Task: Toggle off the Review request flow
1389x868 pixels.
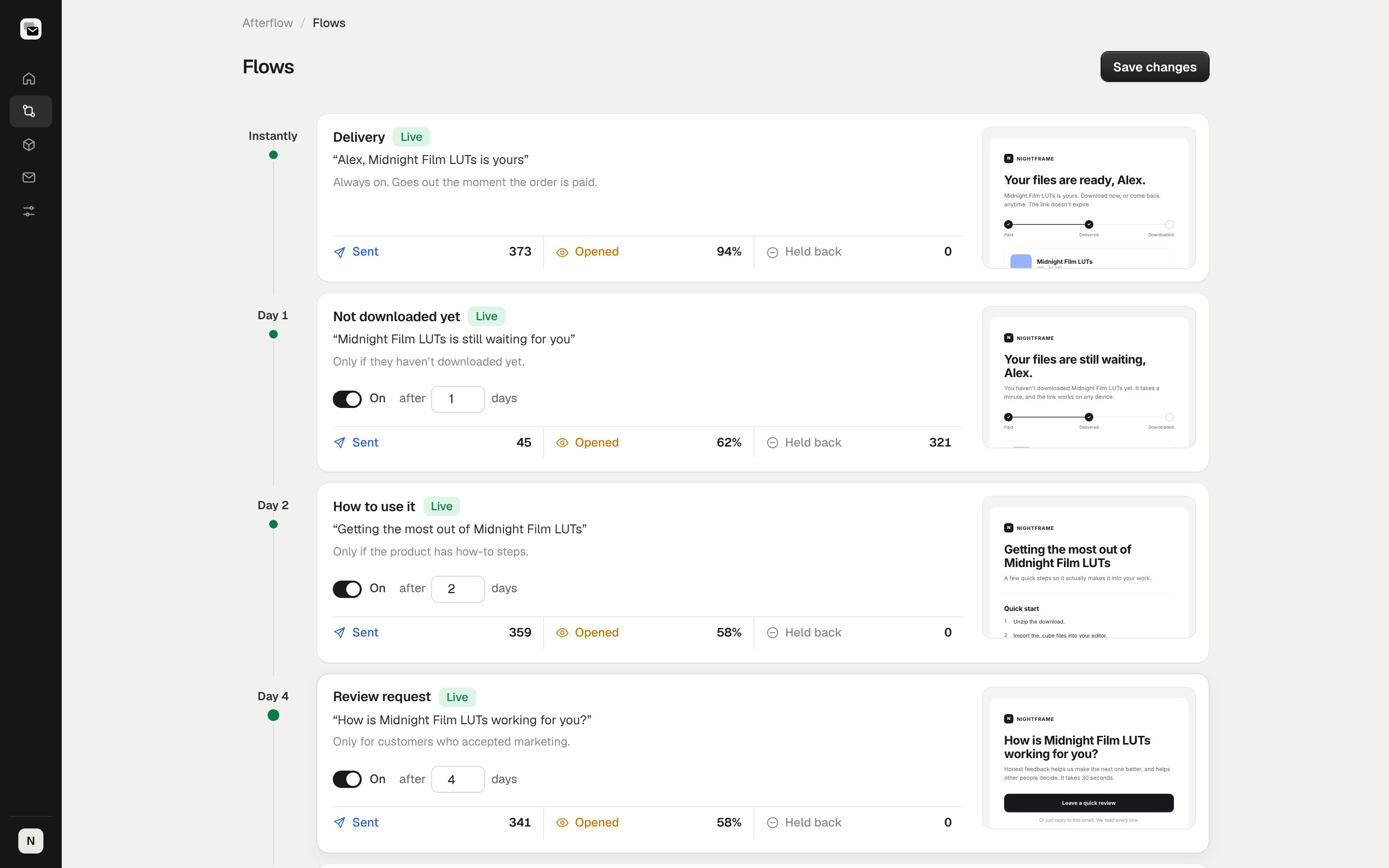Action: [347, 779]
